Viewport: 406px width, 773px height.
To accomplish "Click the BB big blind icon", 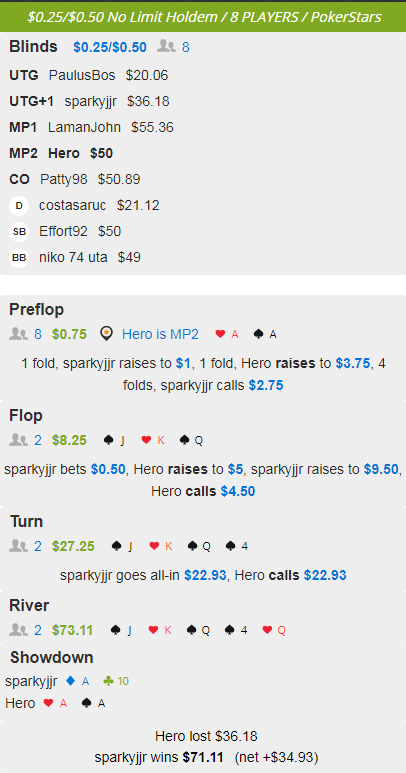I will click(x=19, y=258).
